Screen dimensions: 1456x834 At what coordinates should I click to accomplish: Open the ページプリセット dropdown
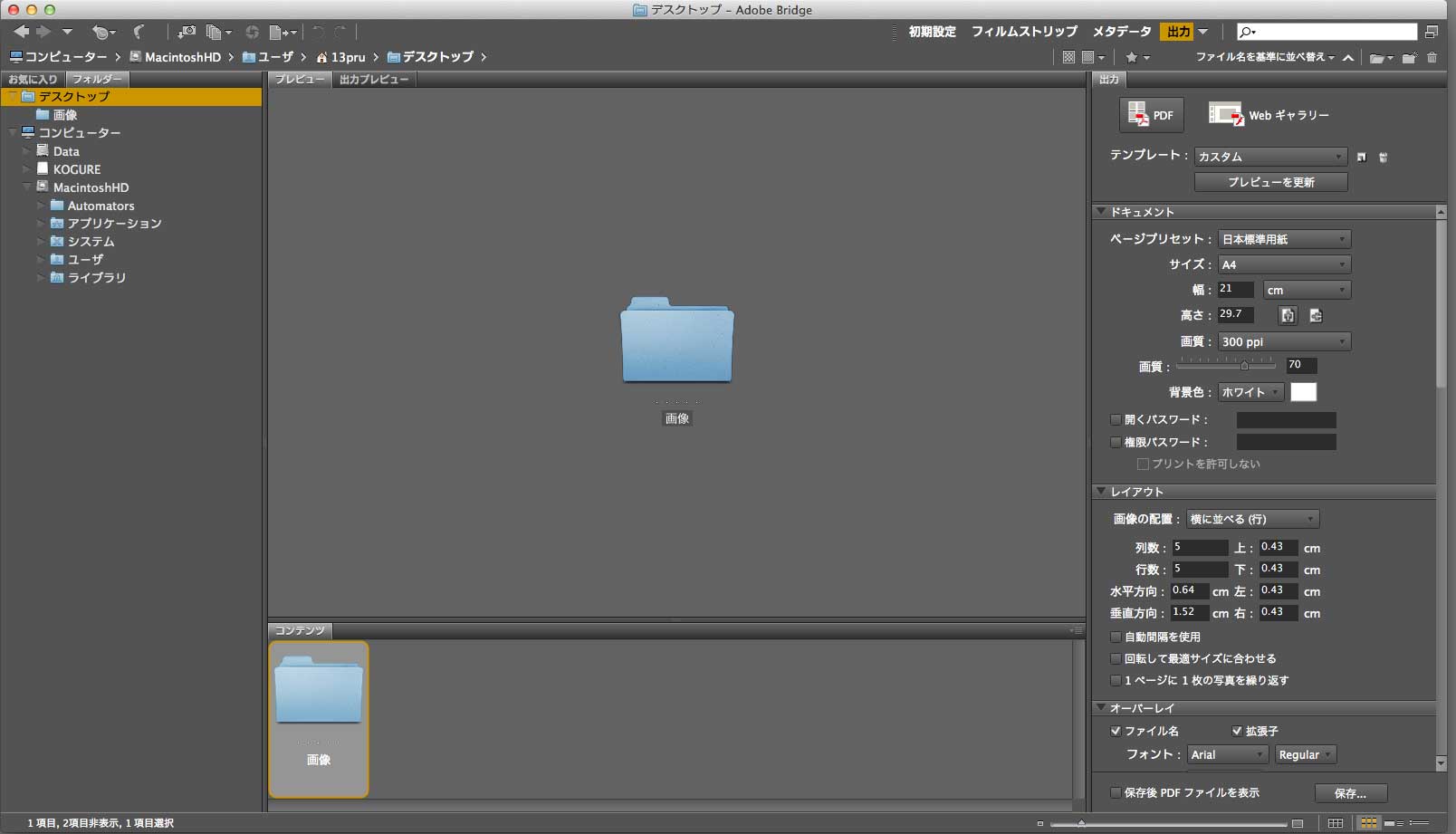1284,239
